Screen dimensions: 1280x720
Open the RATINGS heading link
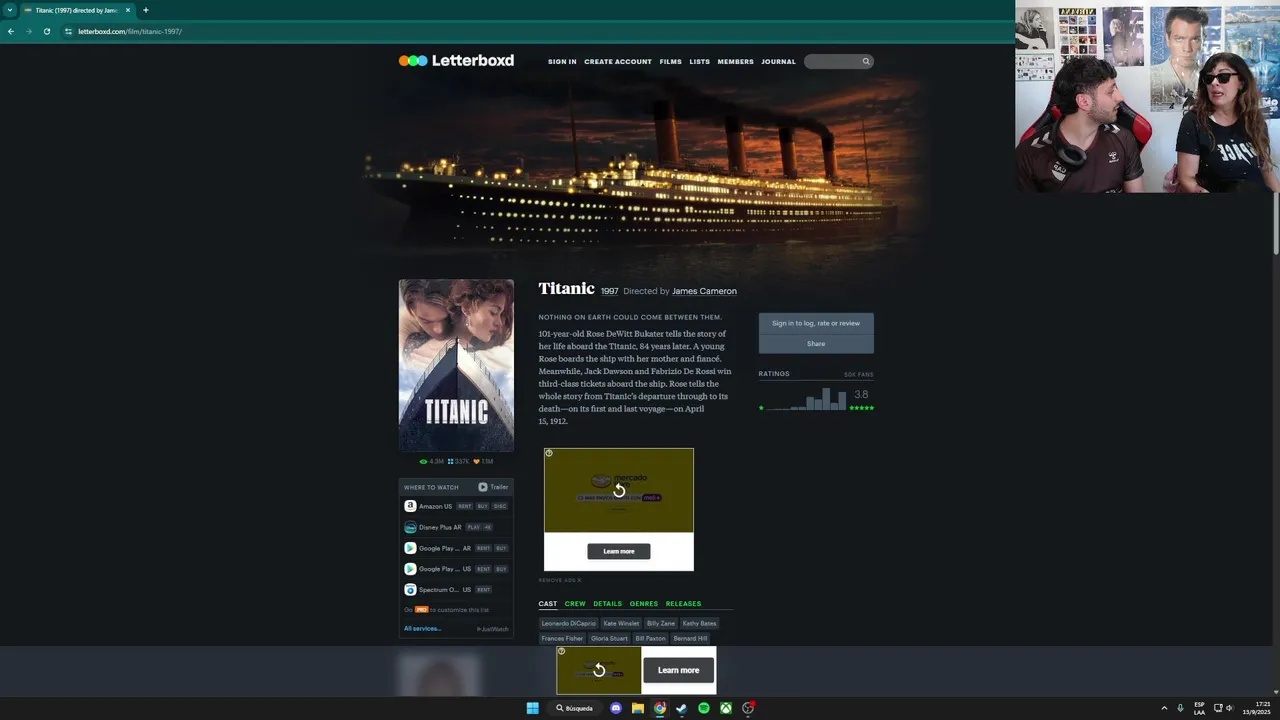point(774,374)
